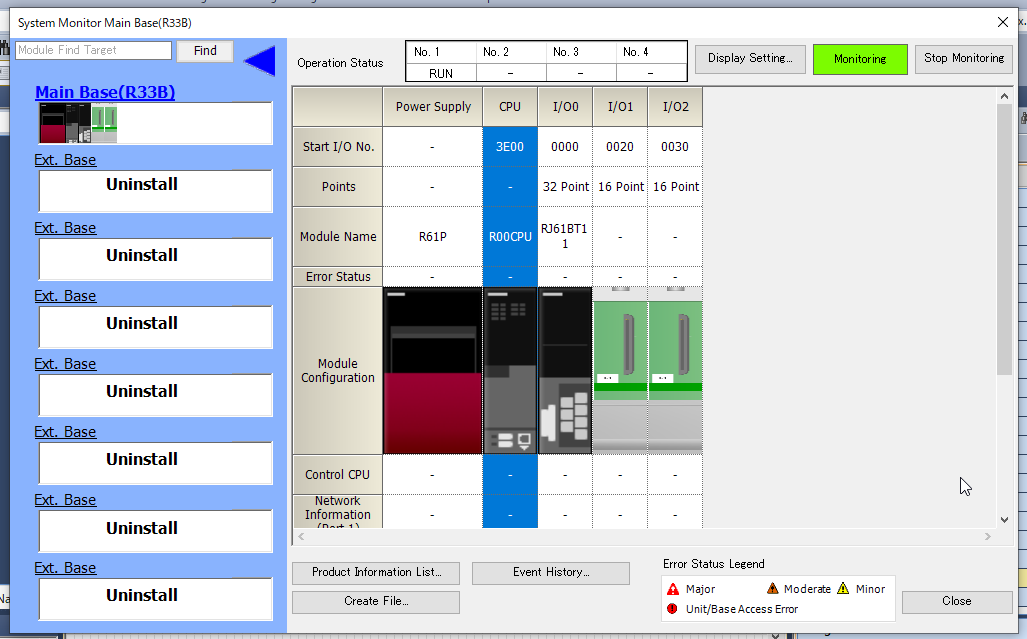Click the scroll up arrow of table

1004,96
